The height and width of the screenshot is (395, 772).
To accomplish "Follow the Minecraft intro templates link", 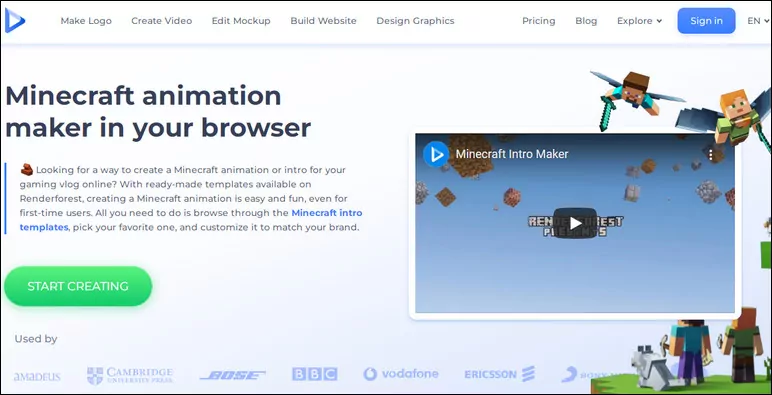I will 191,220.
